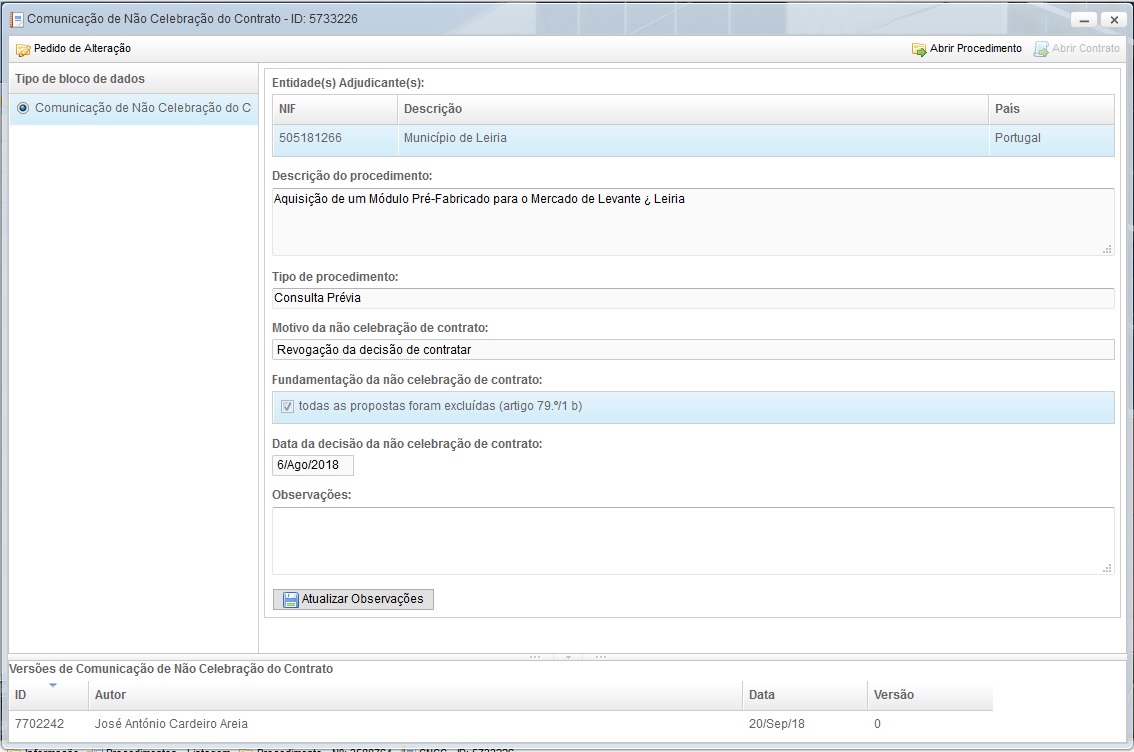Click the Abrir Contrato document icon
1134x752 pixels.
pos(1040,49)
